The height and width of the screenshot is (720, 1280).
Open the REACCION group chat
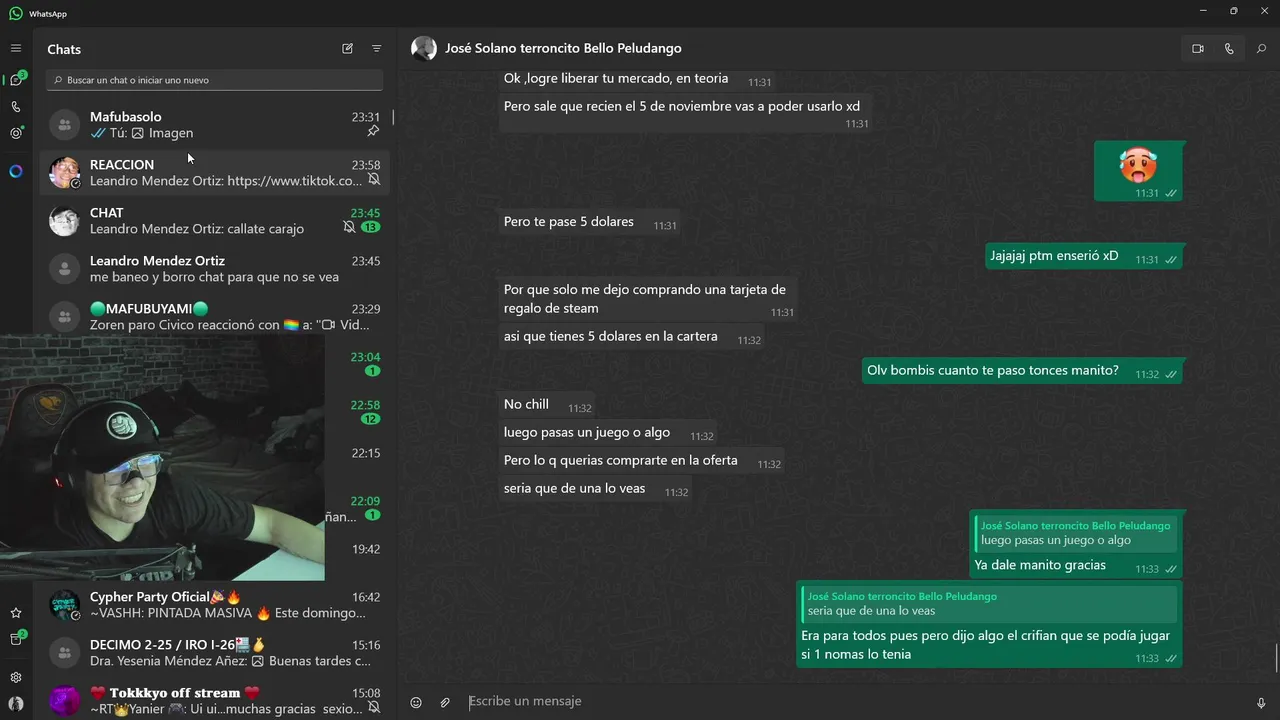[x=215, y=172]
